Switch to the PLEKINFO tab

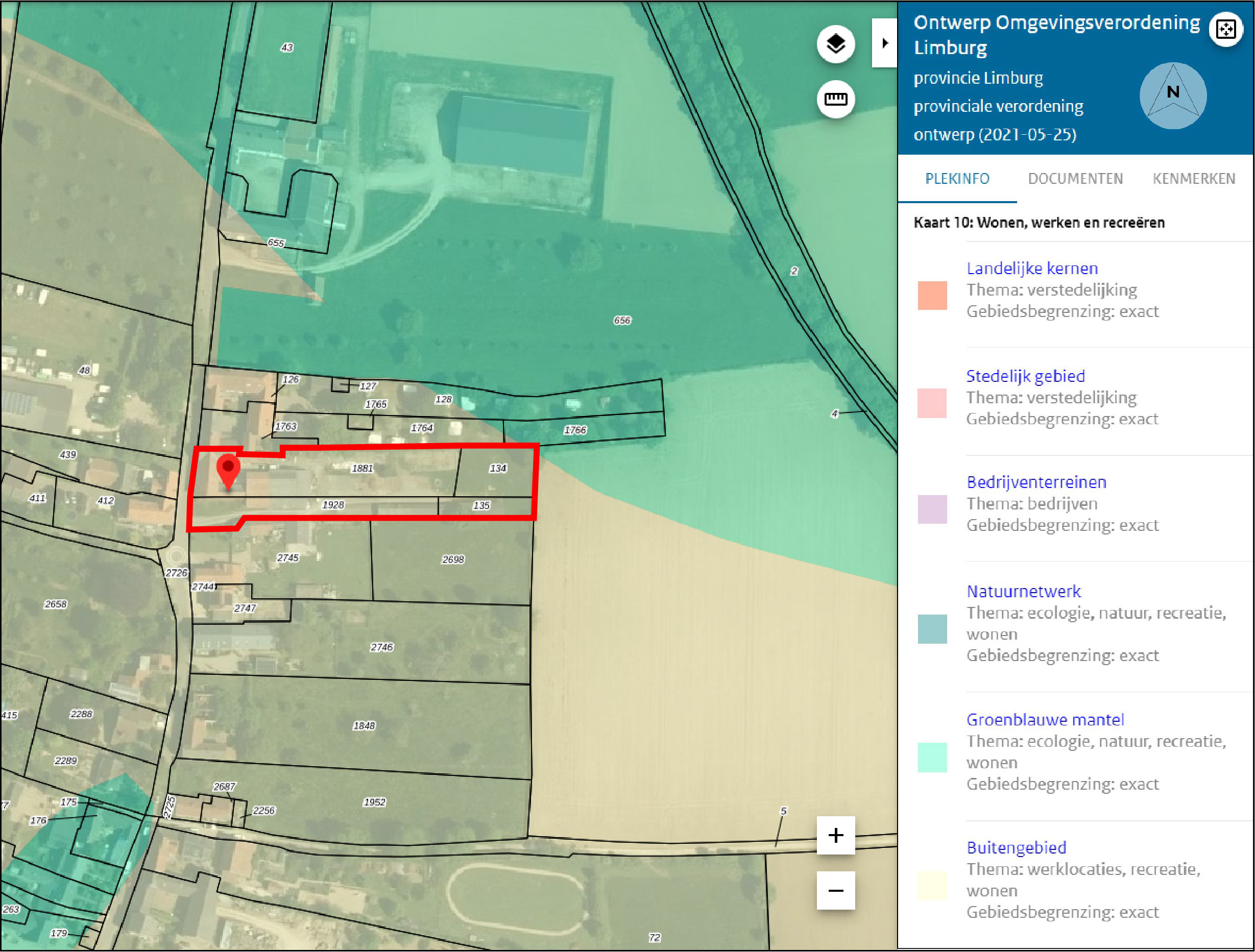(x=957, y=179)
